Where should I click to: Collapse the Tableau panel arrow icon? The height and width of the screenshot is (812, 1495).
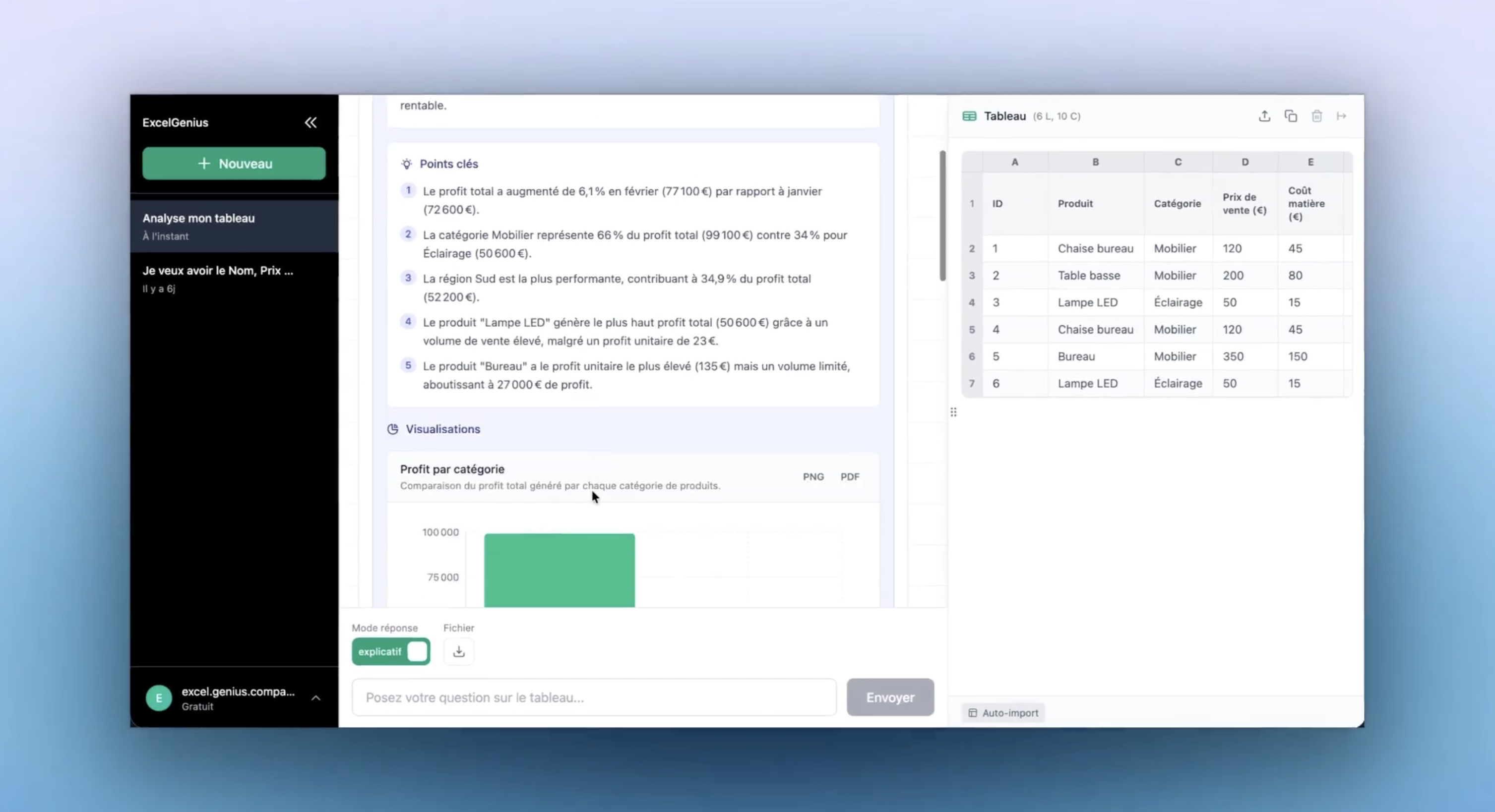tap(1341, 116)
